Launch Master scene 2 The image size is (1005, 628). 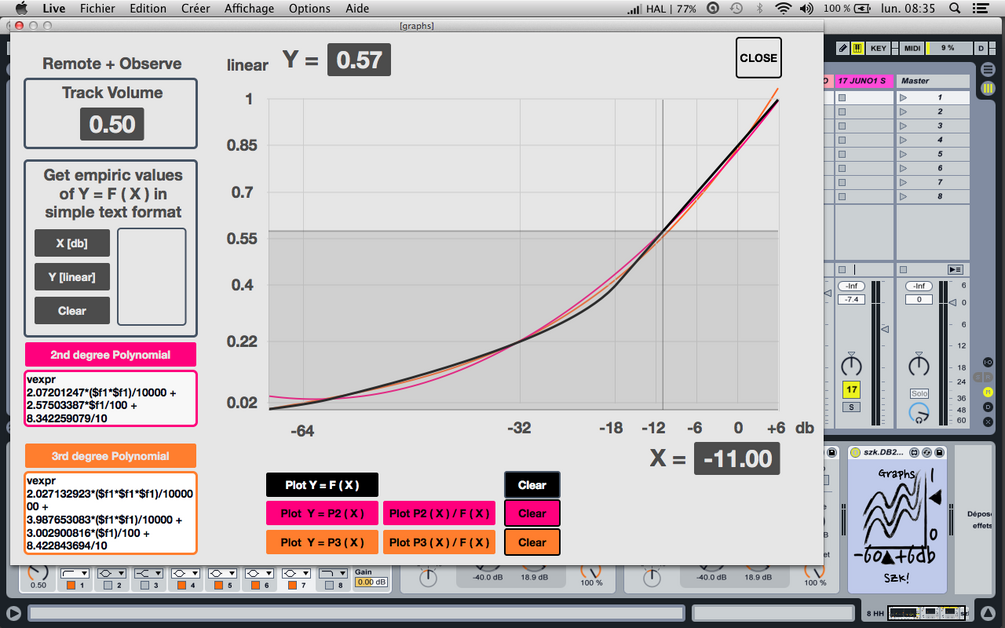point(903,112)
